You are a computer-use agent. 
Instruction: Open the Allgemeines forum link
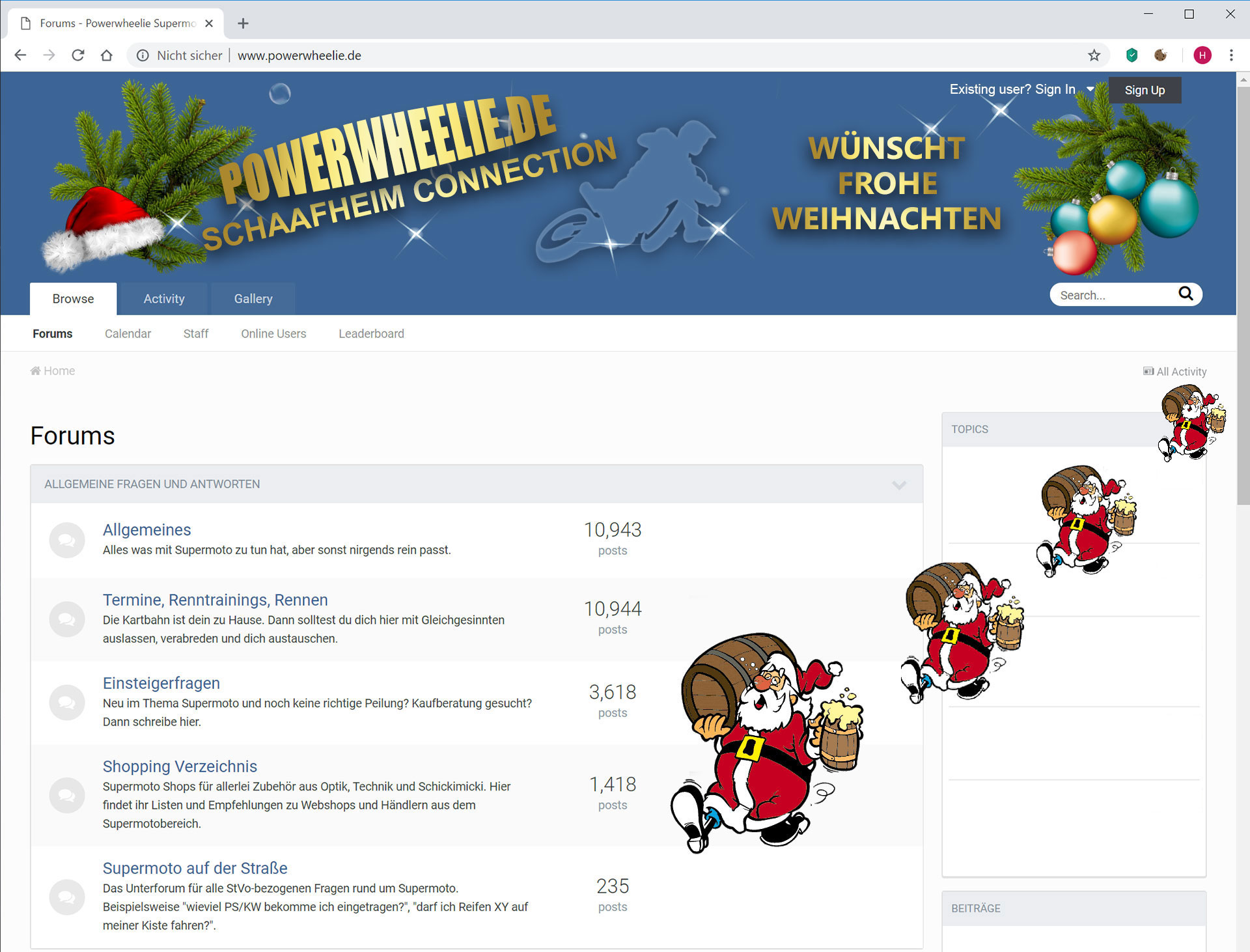(146, 529)
